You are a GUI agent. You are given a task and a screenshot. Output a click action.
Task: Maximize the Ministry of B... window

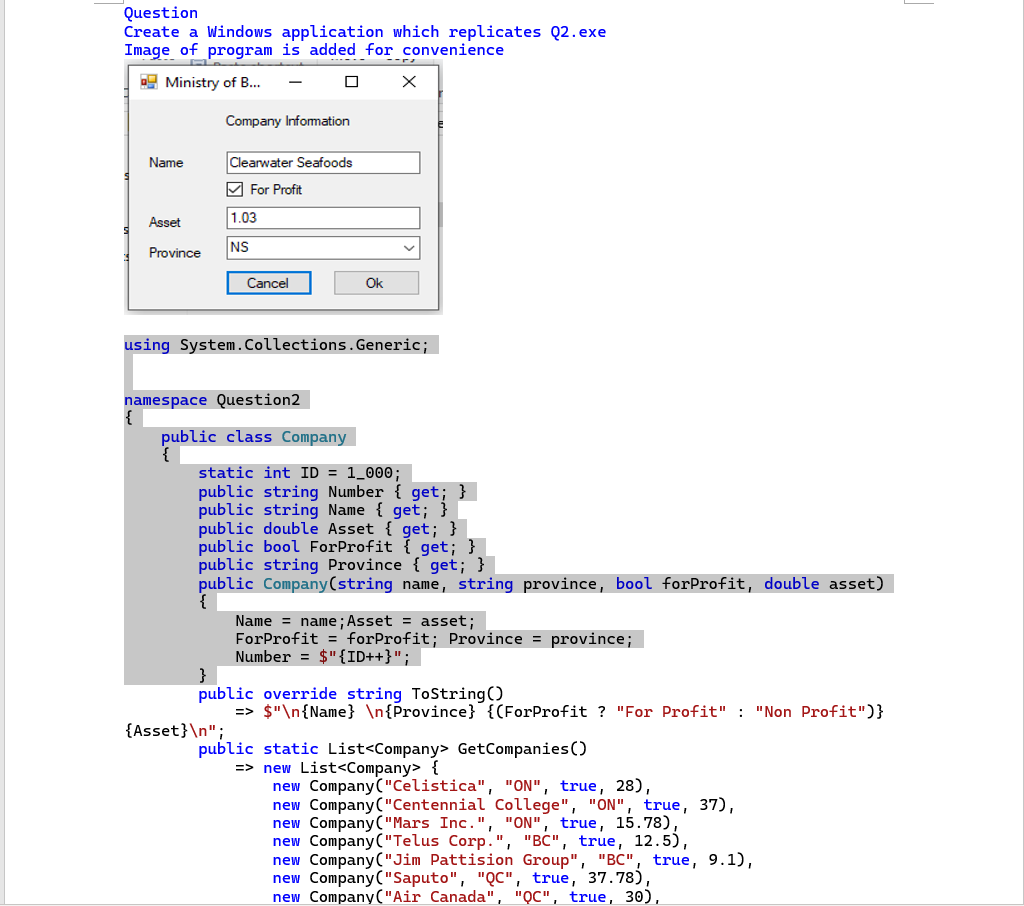click(351, 82)
